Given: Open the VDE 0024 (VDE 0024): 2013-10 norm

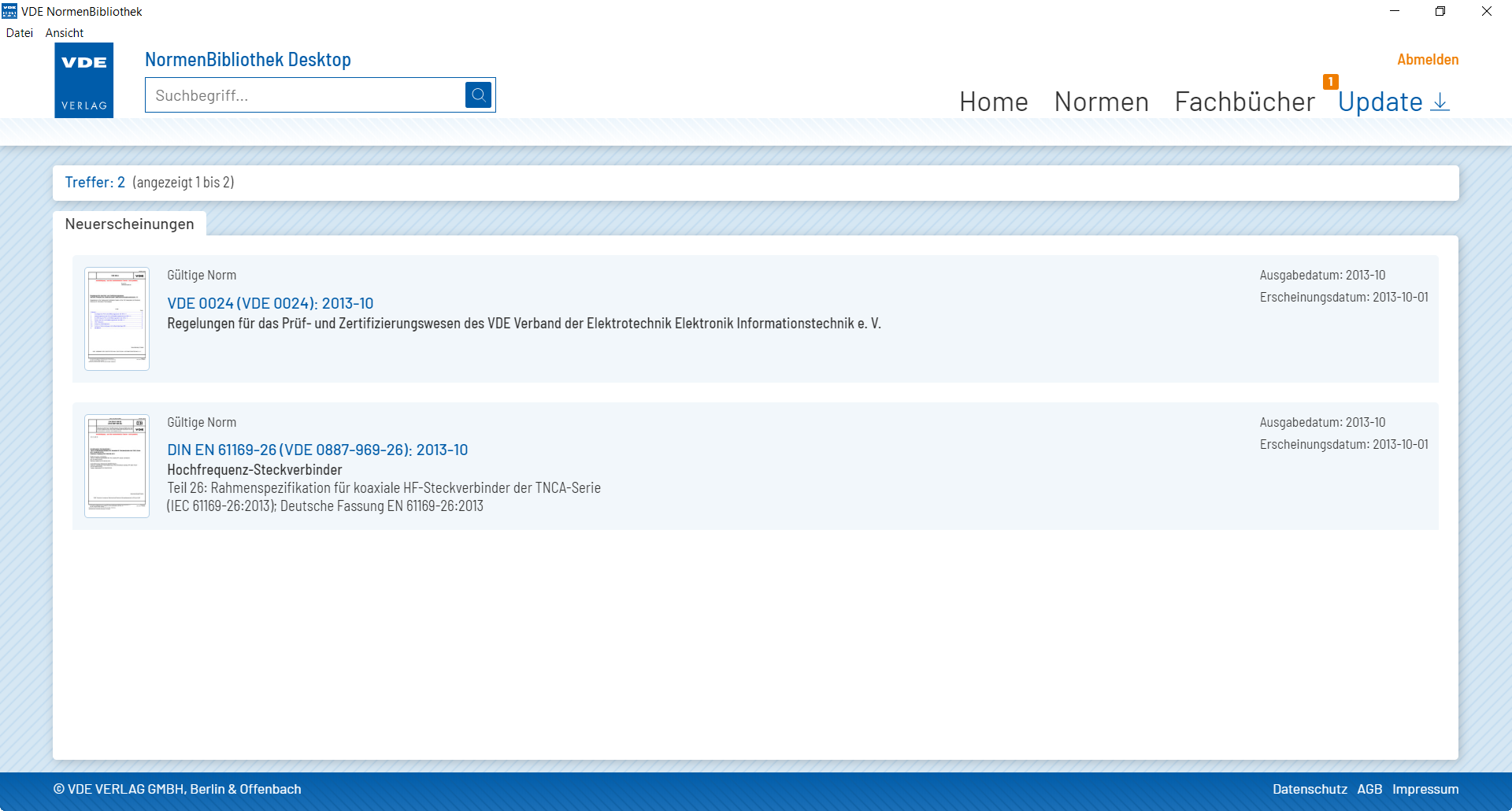Looking at the screenshot, I should click(270, 303).
